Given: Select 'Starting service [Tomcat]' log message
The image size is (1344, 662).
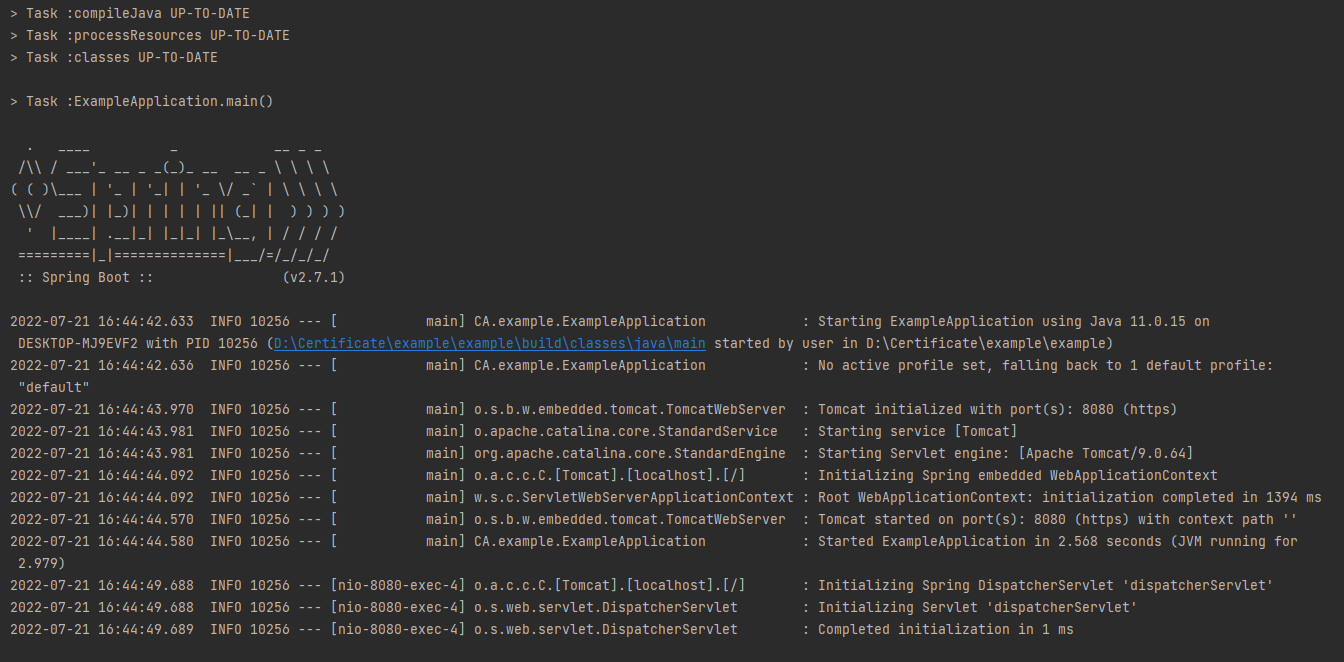Looking at the screenshot, I should [918, 431].
